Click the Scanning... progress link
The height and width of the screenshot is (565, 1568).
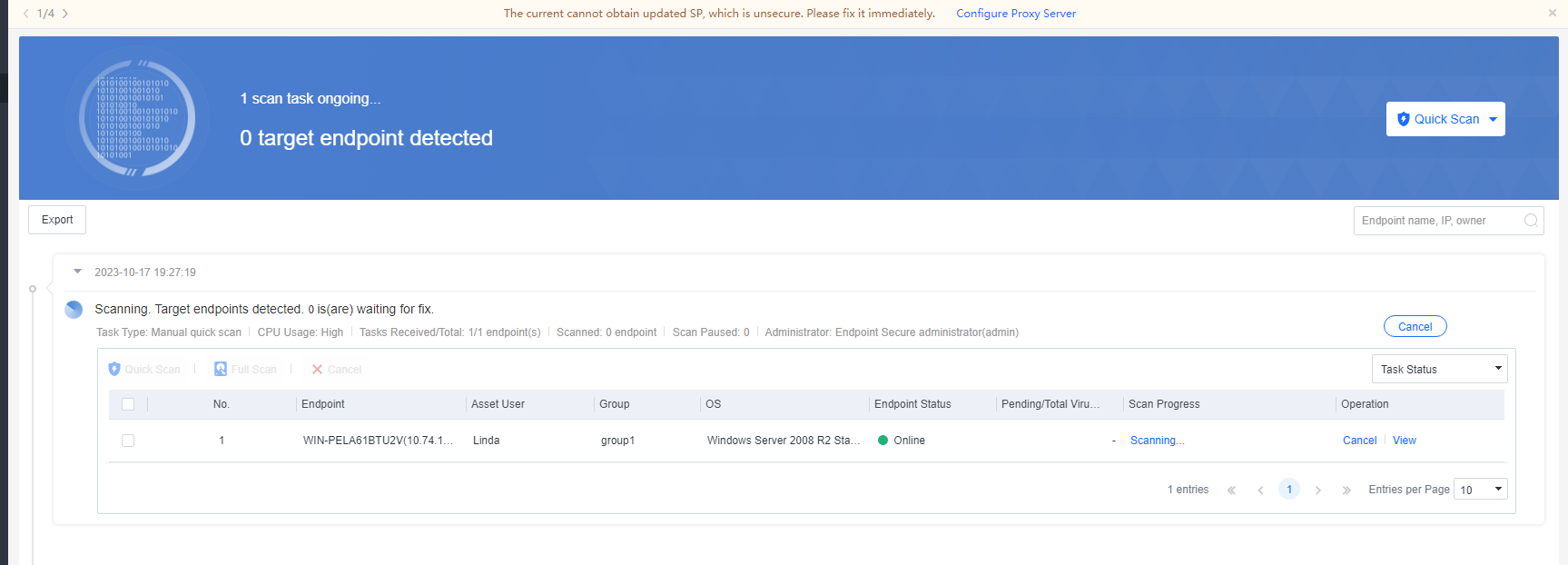coord(1157,441)
